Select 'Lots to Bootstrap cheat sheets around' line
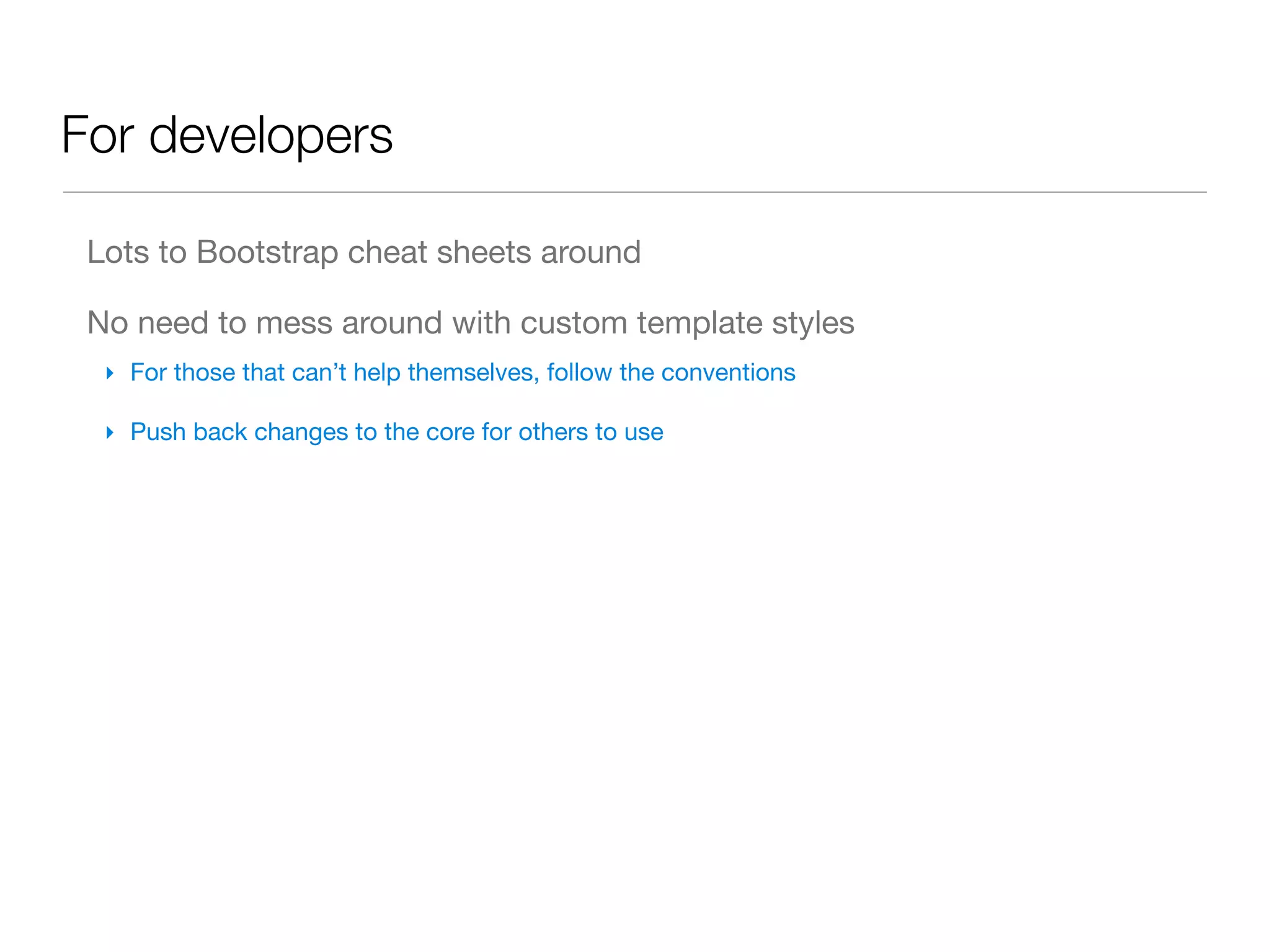 pyautogui.click(x=364, y=252)
